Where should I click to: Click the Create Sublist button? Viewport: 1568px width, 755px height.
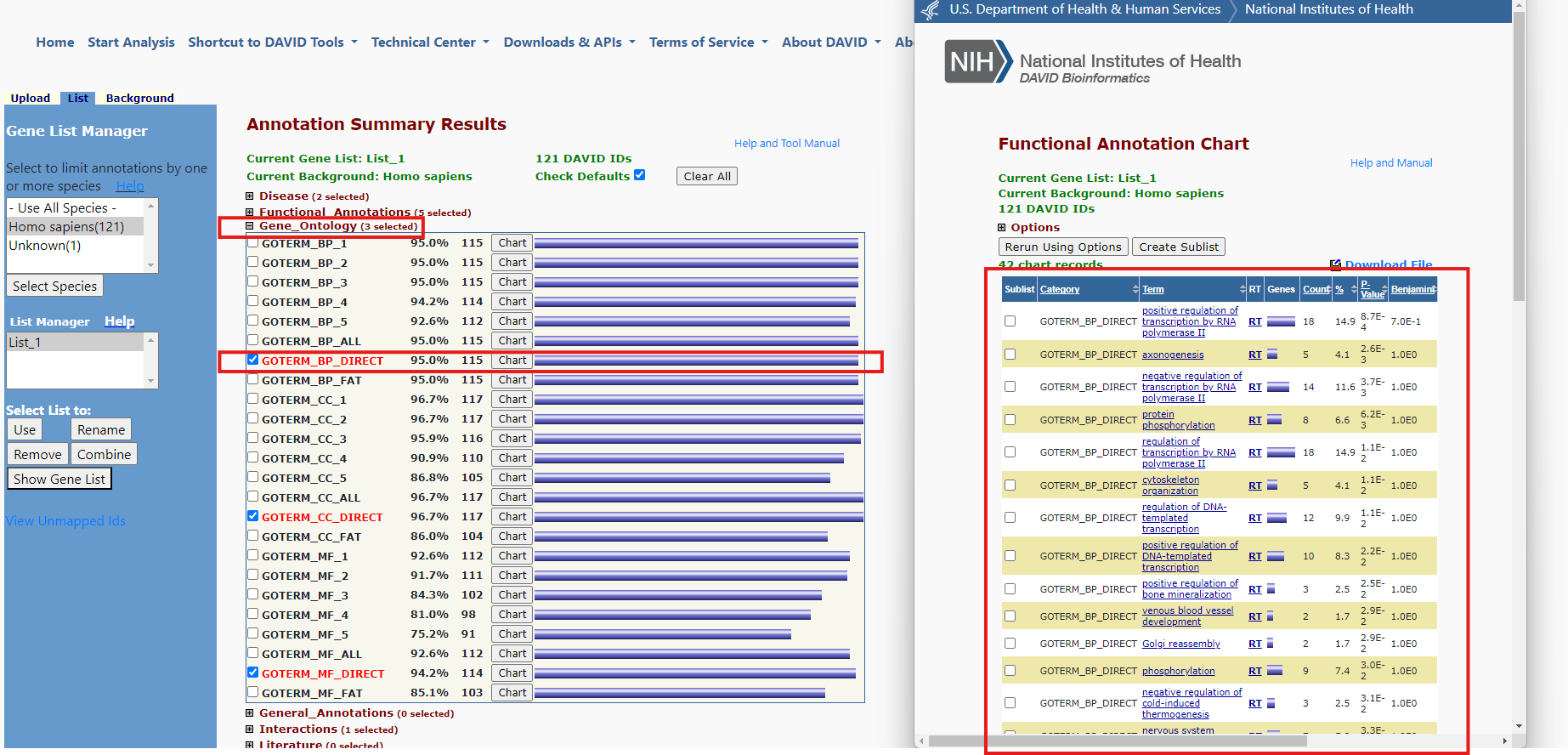point(1179,247)
